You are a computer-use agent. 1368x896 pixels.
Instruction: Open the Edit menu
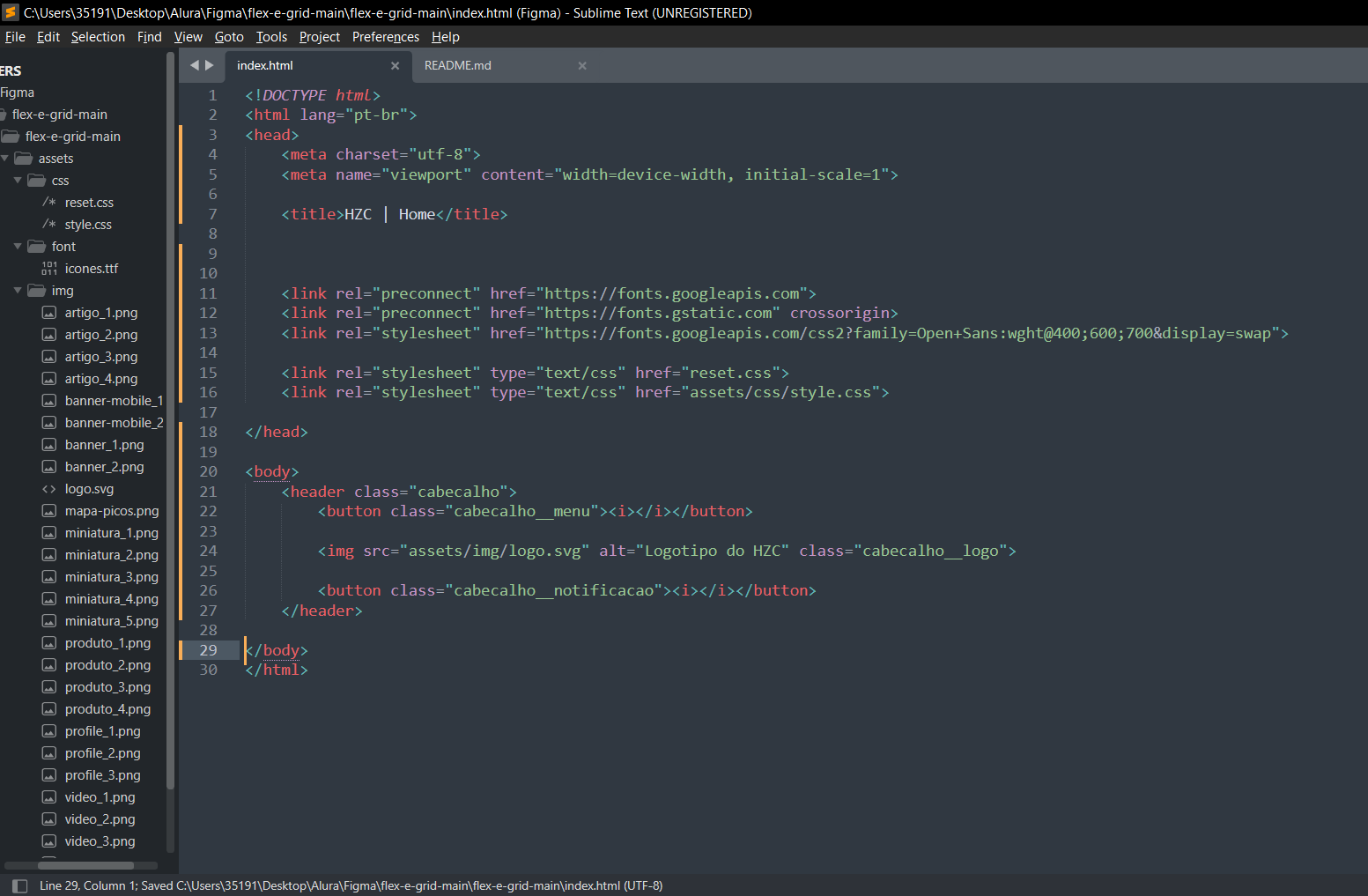pos(48,37)
